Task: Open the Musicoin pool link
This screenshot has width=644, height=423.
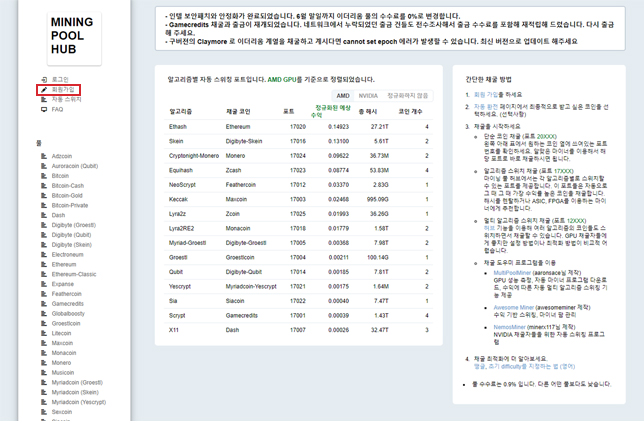Action: coord(63,372)
